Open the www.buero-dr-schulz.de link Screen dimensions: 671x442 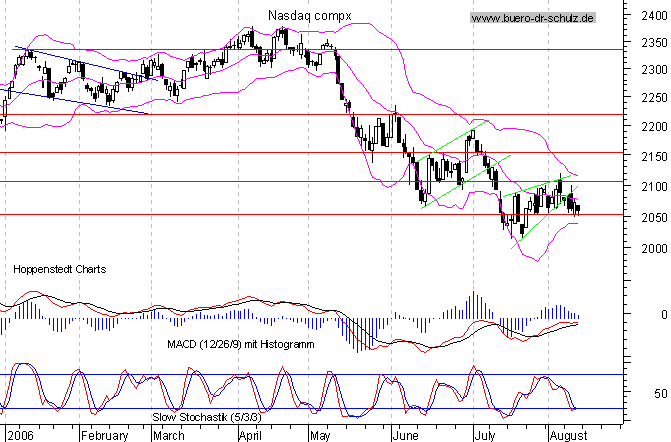[x=533, y=18]
